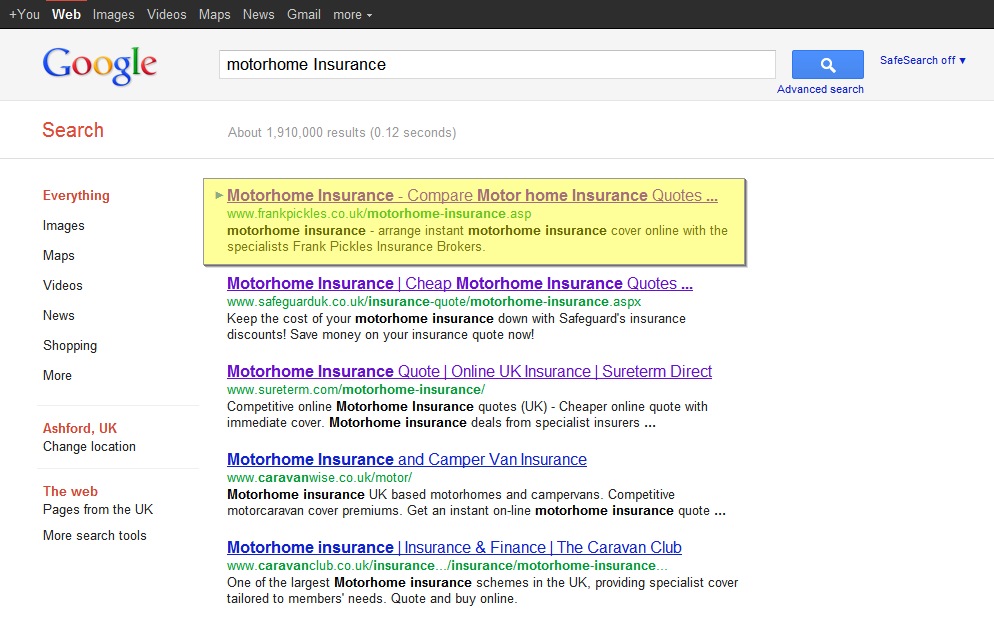This screenshot has height=621, width=994.
Task: Expand the 'more' menu in top bar
Action: (x=352, y=15)
